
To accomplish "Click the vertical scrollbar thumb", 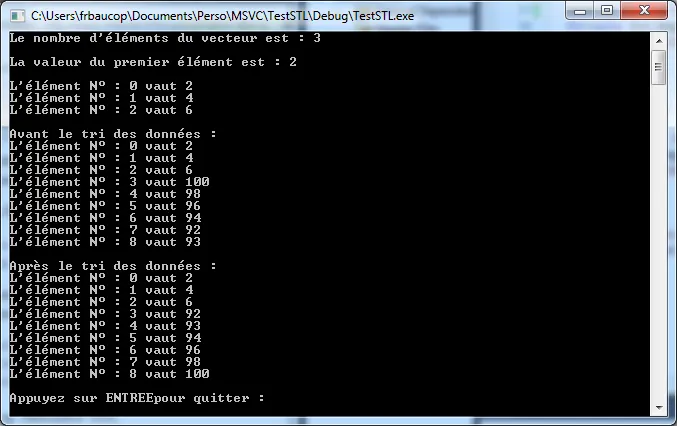I will click(659, 67).
